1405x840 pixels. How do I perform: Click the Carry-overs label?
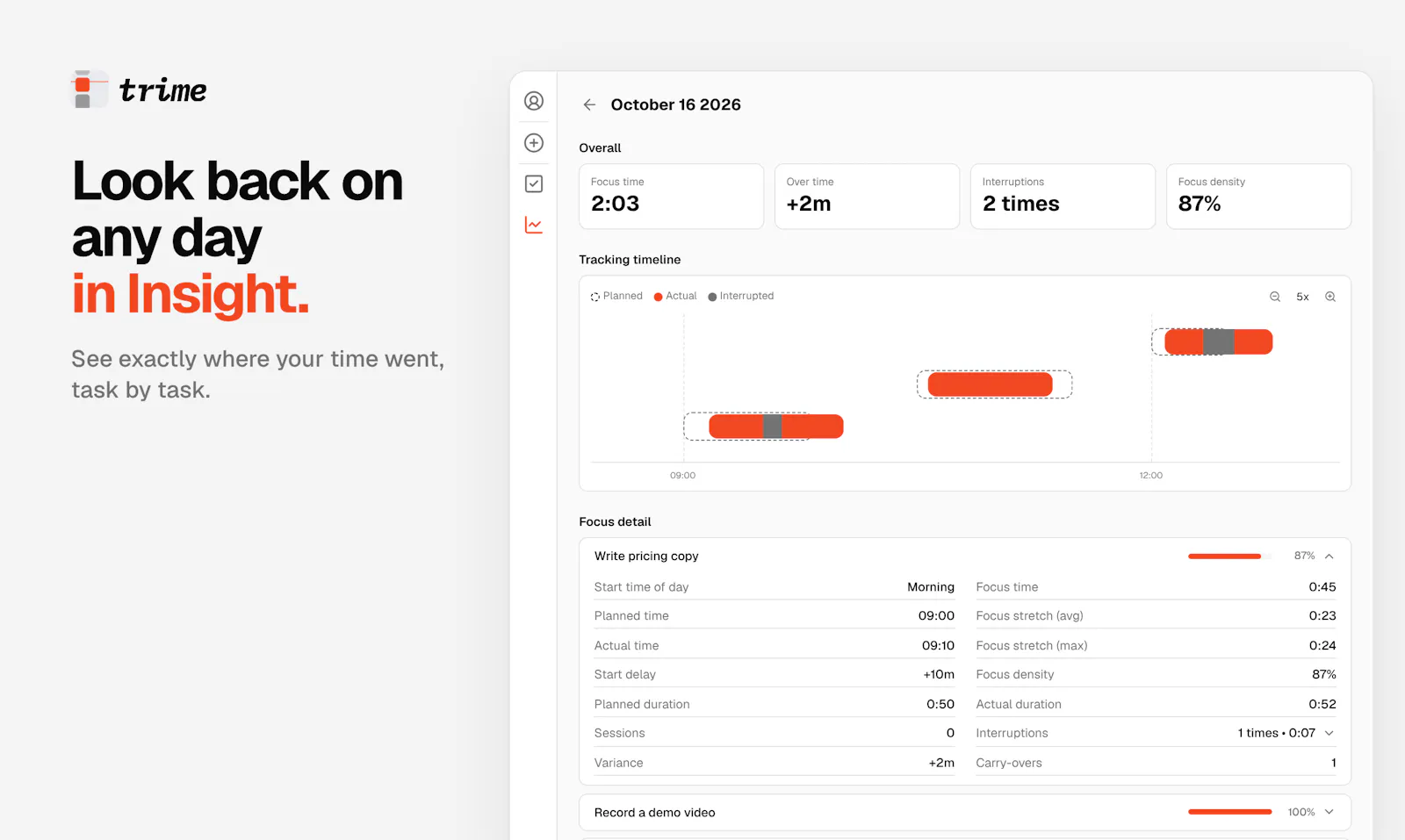[x=1009, y=763]
